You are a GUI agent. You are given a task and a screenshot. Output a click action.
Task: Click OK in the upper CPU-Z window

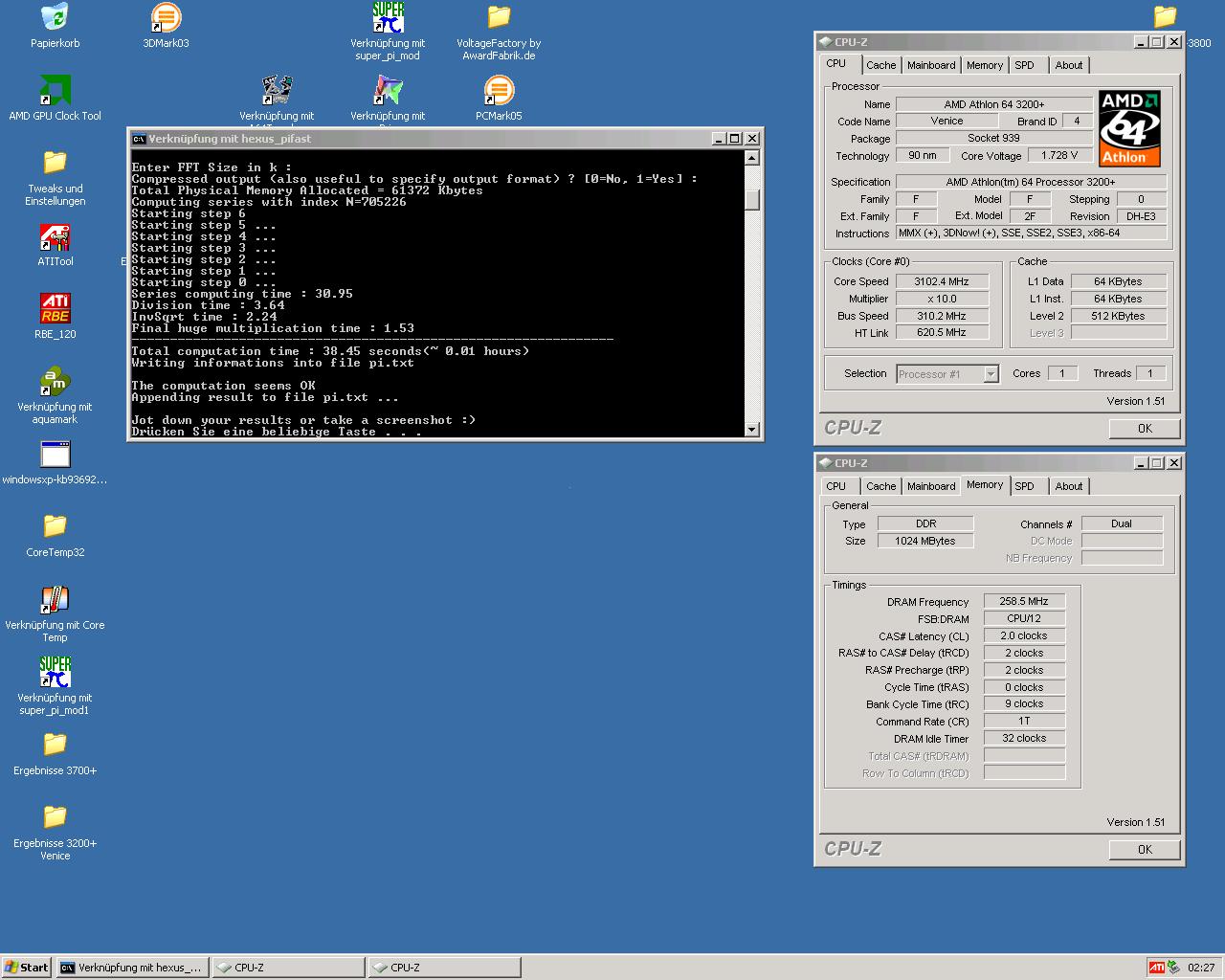(1145, 429)
